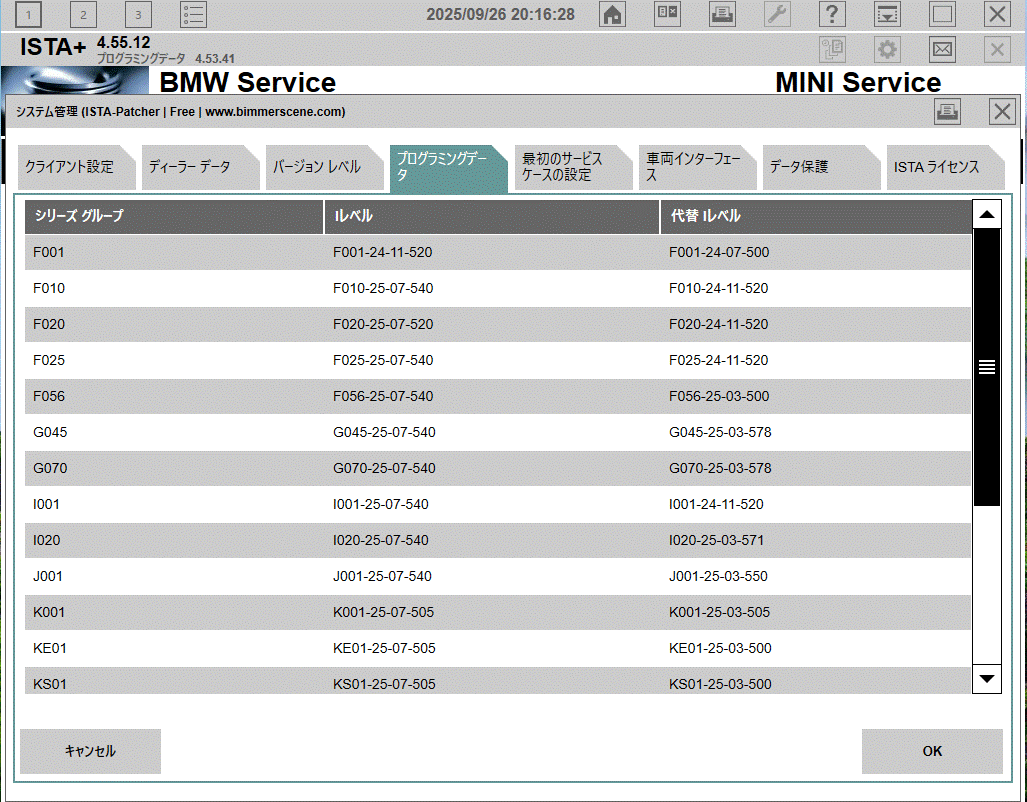Open the settings gear icon
Viewport: 1027px width, 802px height.
point(887,49)
